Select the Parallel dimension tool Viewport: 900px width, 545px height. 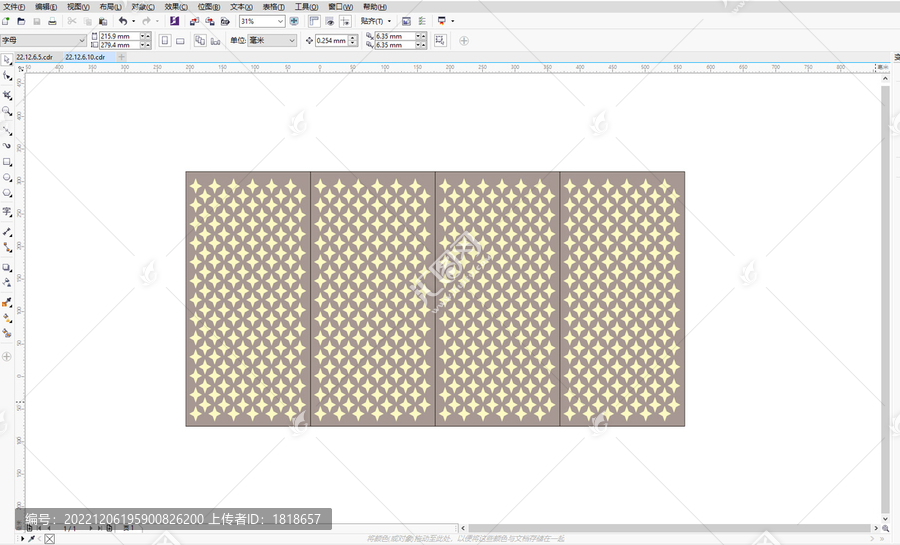(6, 231)
